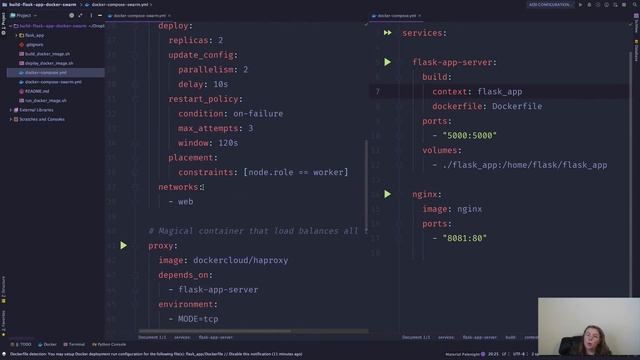Click the docker-compose-swarm.yml breadcrumb at top
640x360 pixels.
coord(116,4)
